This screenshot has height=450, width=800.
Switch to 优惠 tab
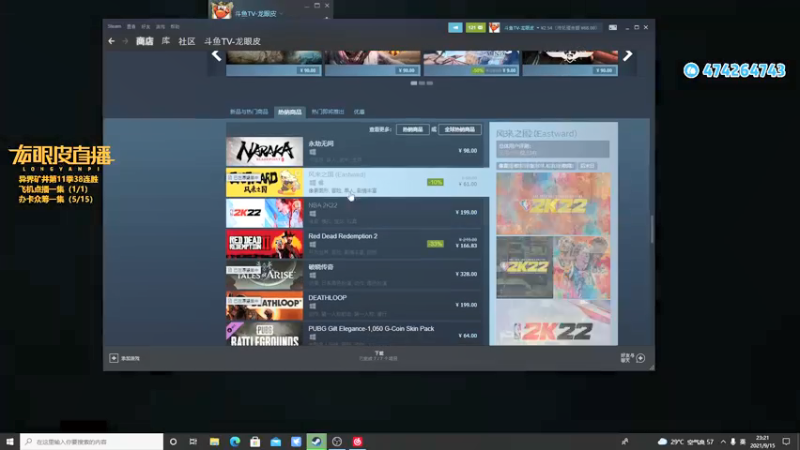359,112
